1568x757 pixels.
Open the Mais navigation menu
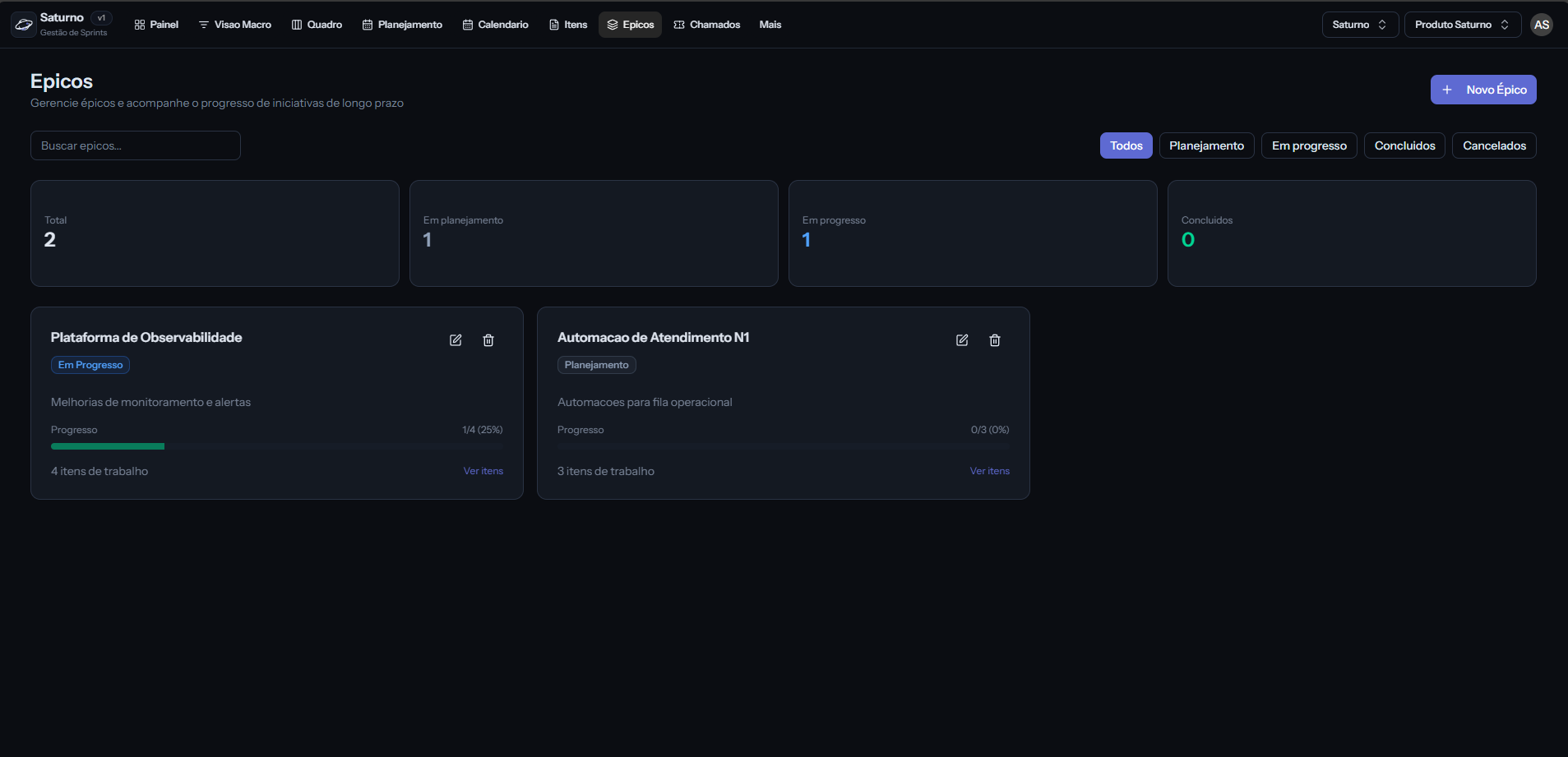pyautogui.click(x=770, y=25)
